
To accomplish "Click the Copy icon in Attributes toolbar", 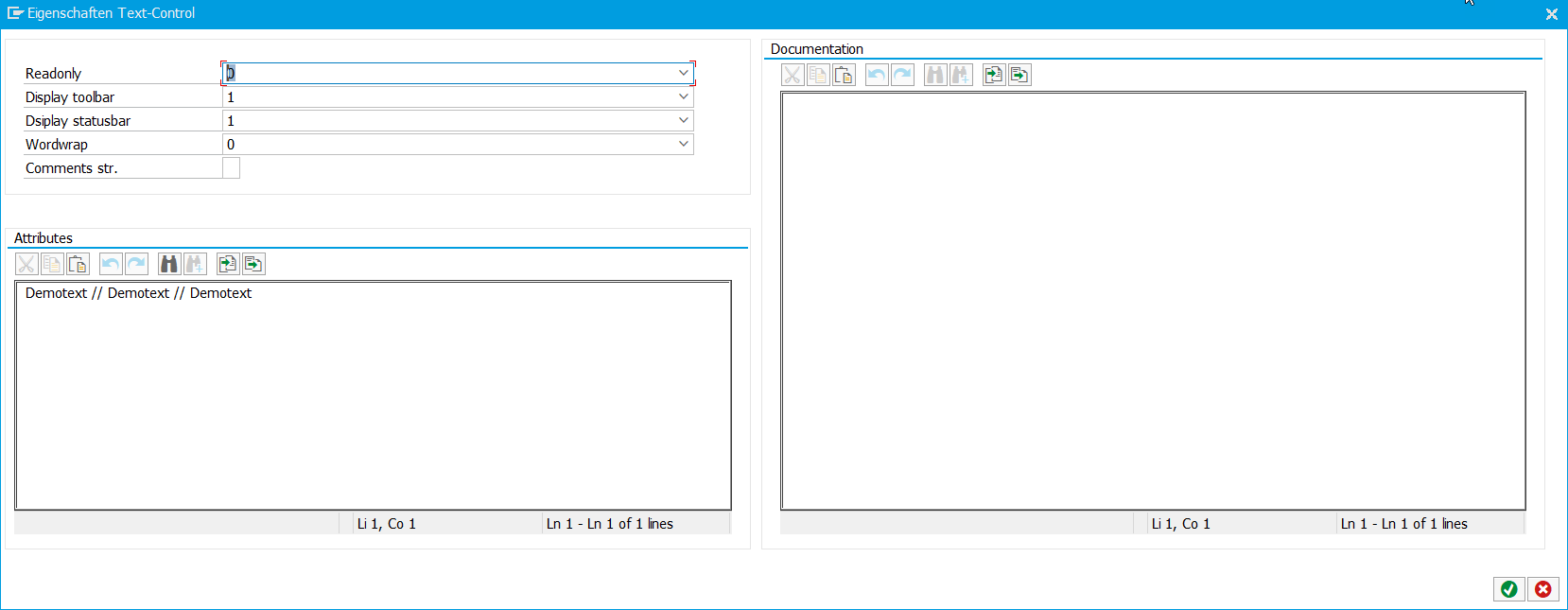I will point(52,264).
